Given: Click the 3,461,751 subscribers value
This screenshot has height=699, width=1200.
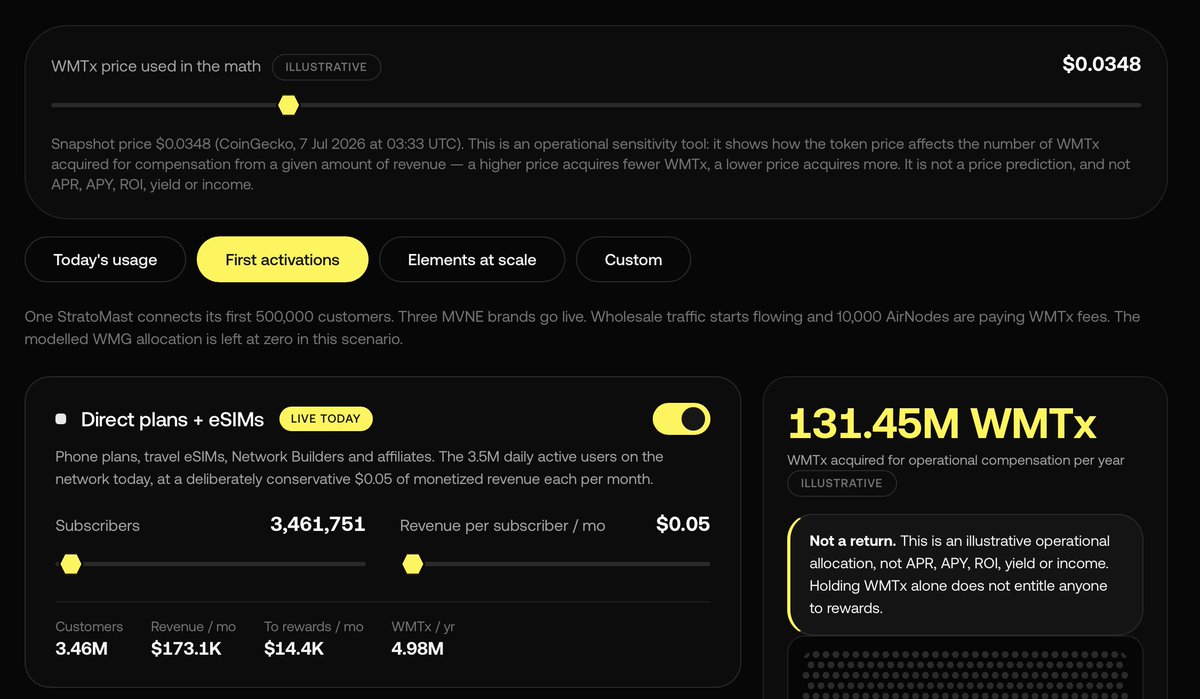Looking at the screenshot, I should tap(318, 524).
